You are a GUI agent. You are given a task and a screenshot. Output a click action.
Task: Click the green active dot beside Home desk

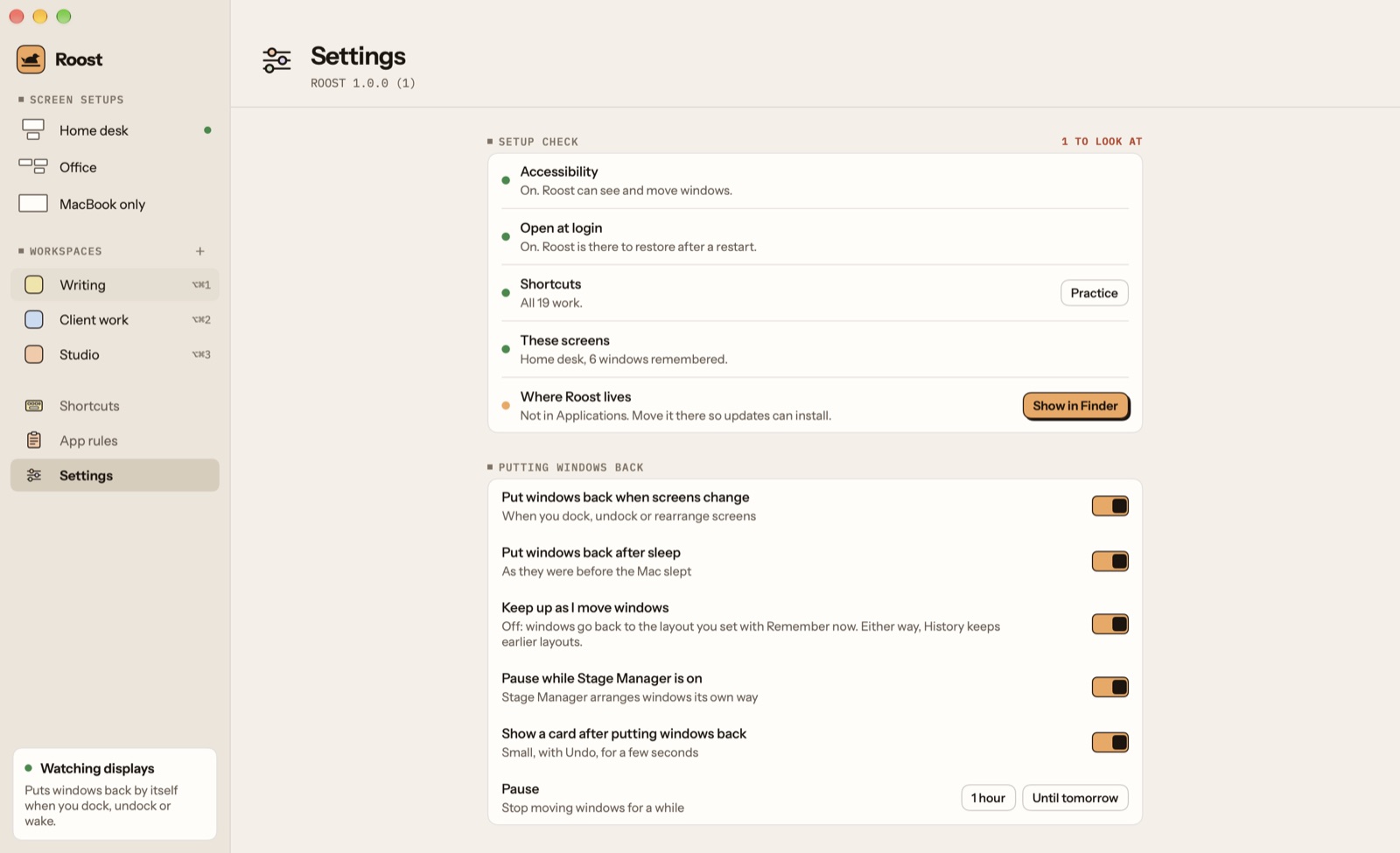[207, 130]
